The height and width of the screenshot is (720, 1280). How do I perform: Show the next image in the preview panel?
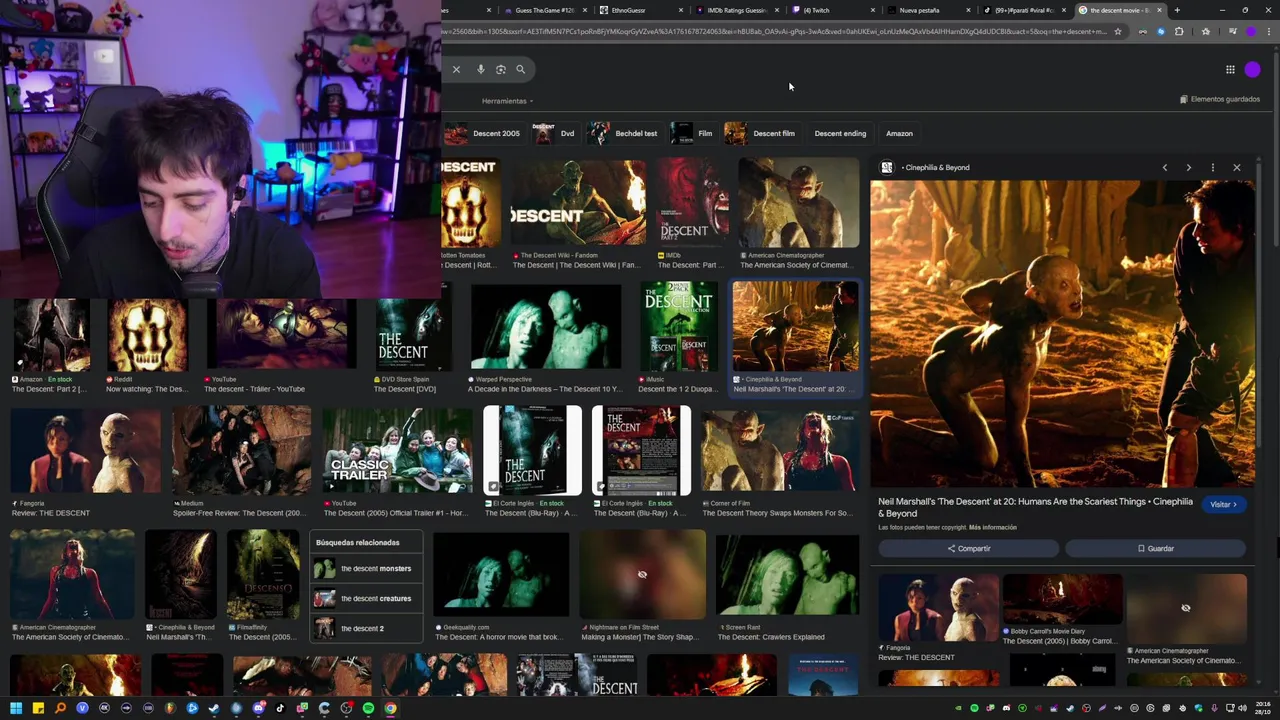[x=1189, y=167]
